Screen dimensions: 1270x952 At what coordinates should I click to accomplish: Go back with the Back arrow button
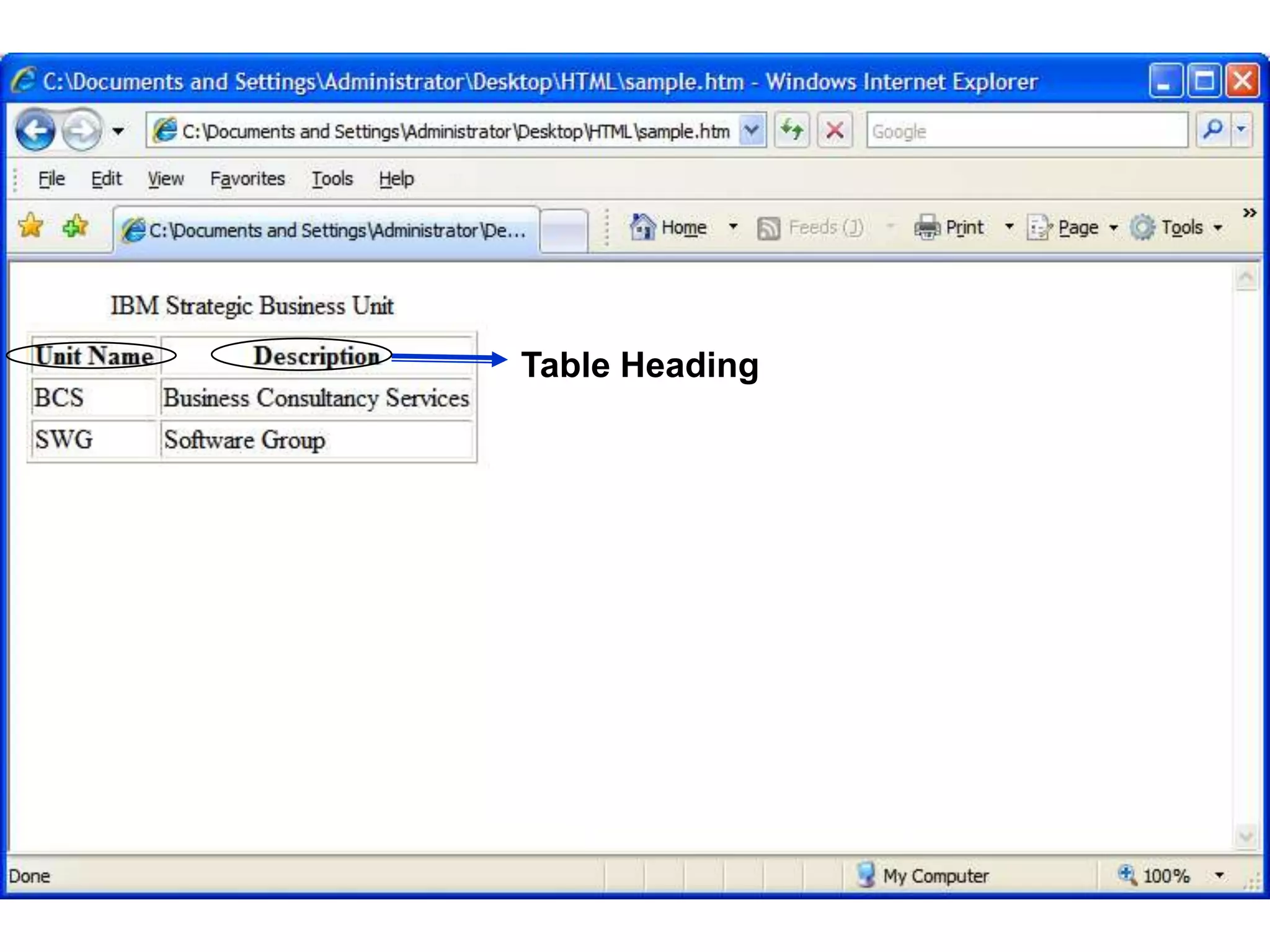pos(35,131)
